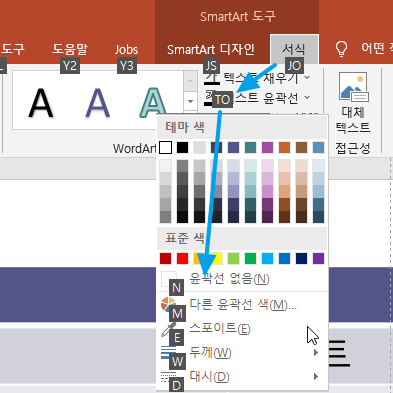Expand 두께(W) submenu arrow
This screenshot has height=393, width=393.
pyautogui.click(x=316, y=352)
